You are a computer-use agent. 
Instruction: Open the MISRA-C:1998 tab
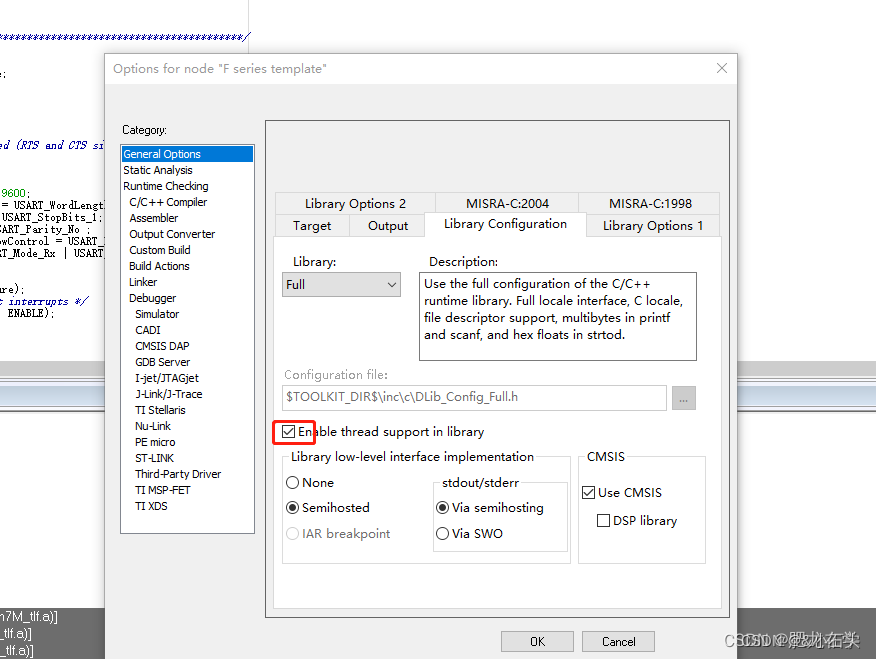pos(650,204)
